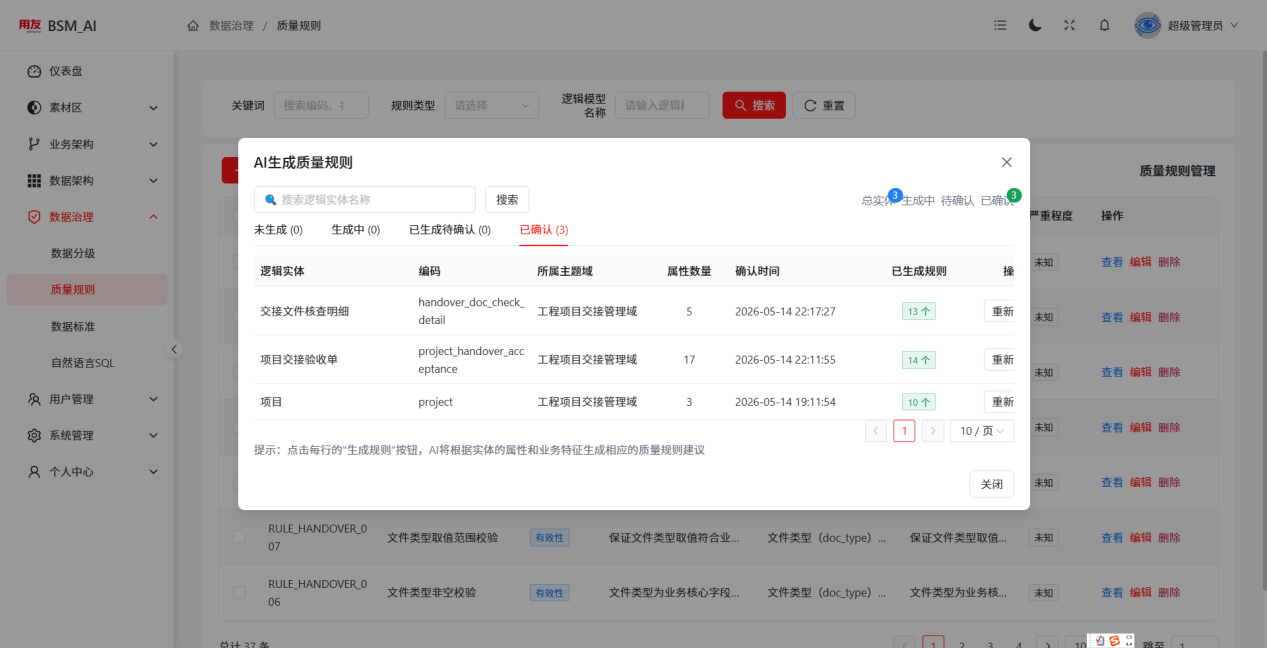Click the 已确认 counter label
Image resolution: width=1267 pixels, height=648 pixels.
[997, 200]
